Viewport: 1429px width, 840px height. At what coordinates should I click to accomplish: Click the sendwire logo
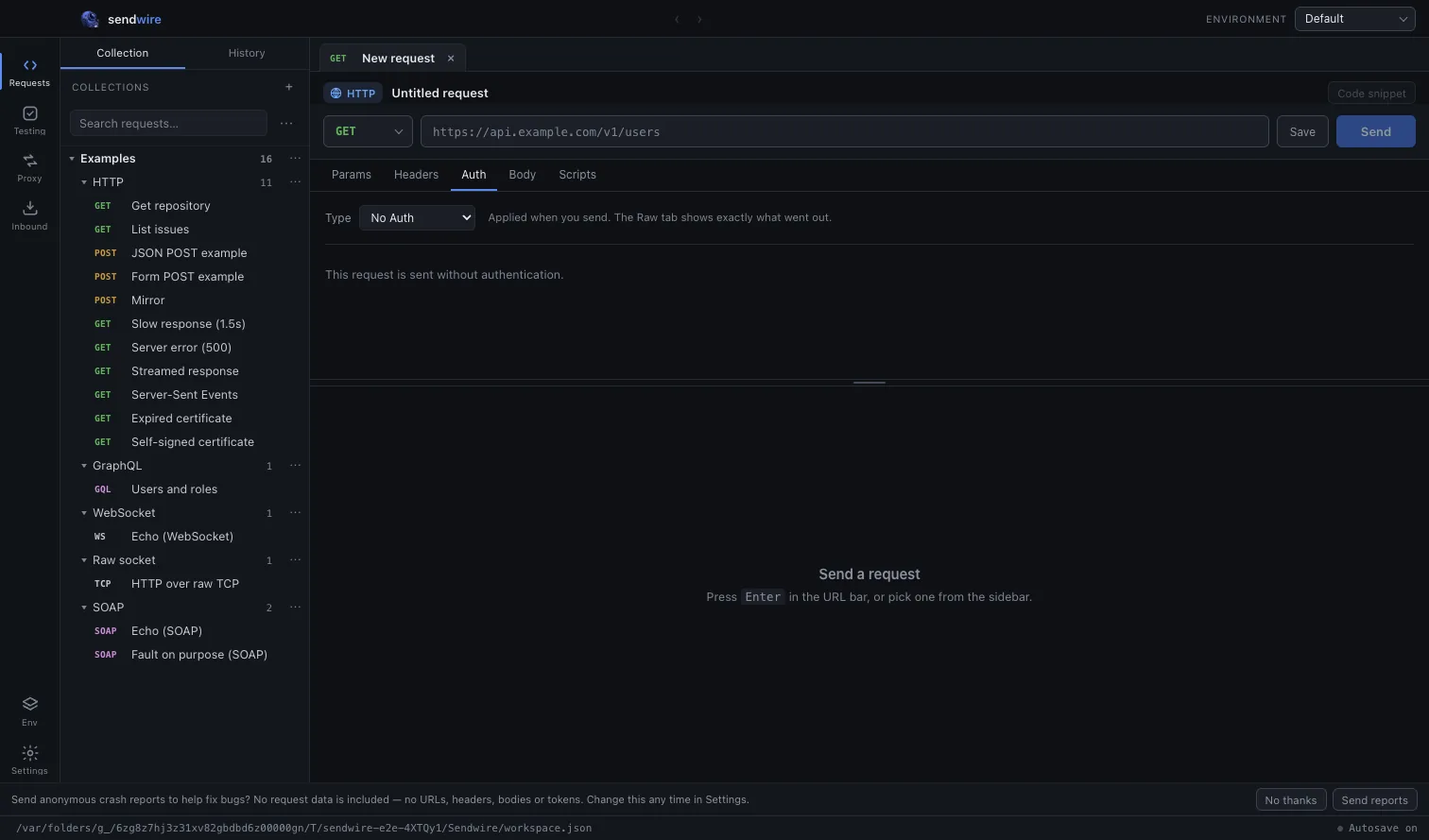tap(121, 19)
